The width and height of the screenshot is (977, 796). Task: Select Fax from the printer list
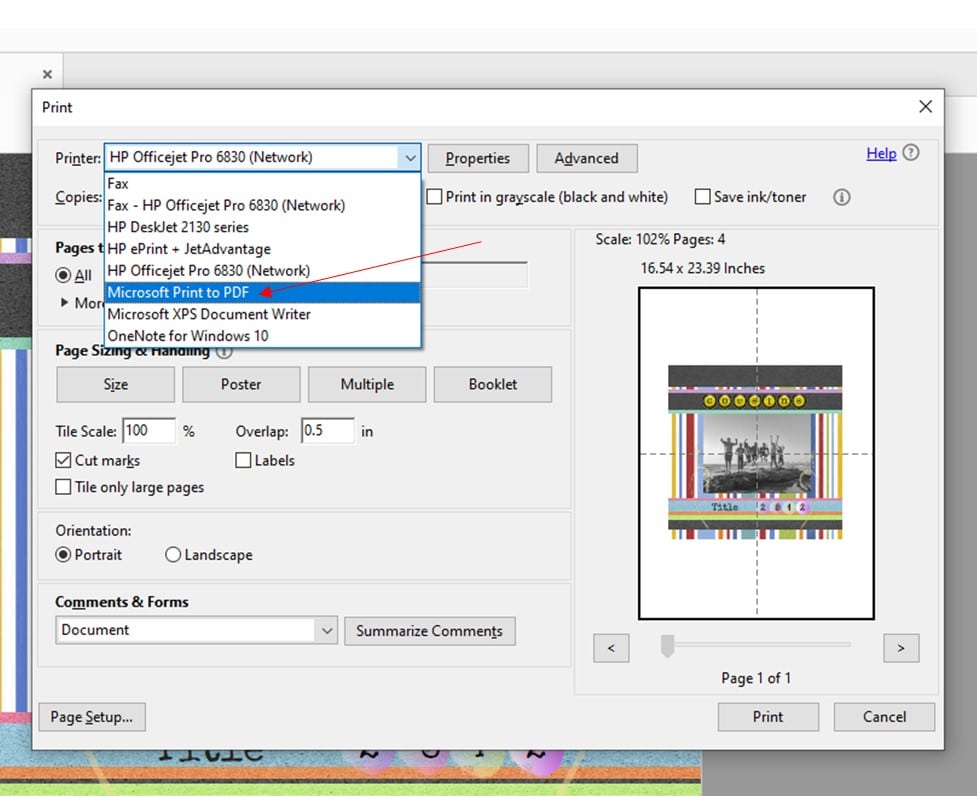point(262,184)
